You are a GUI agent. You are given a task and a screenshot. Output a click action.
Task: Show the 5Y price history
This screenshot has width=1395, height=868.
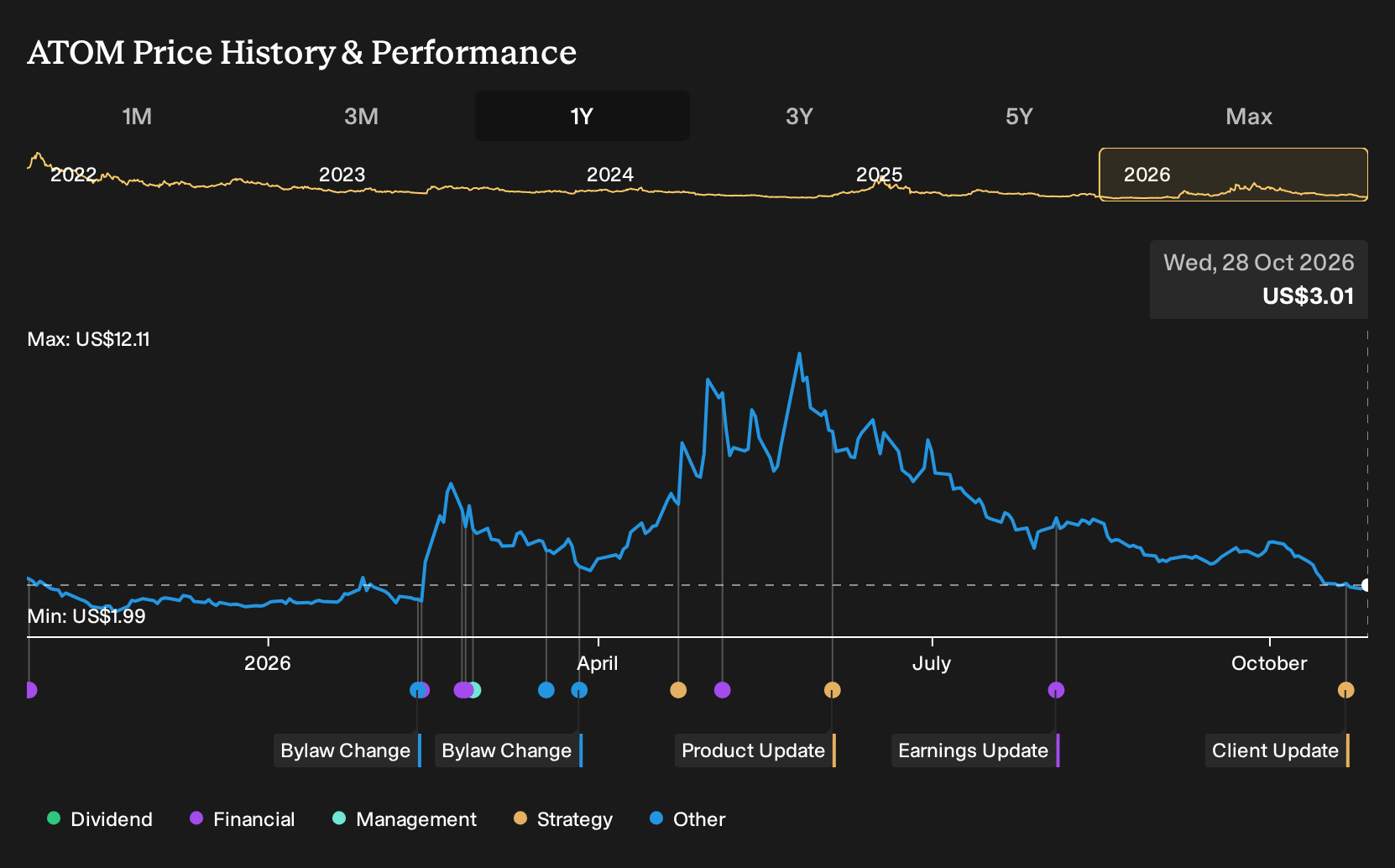coord(1019,116)
